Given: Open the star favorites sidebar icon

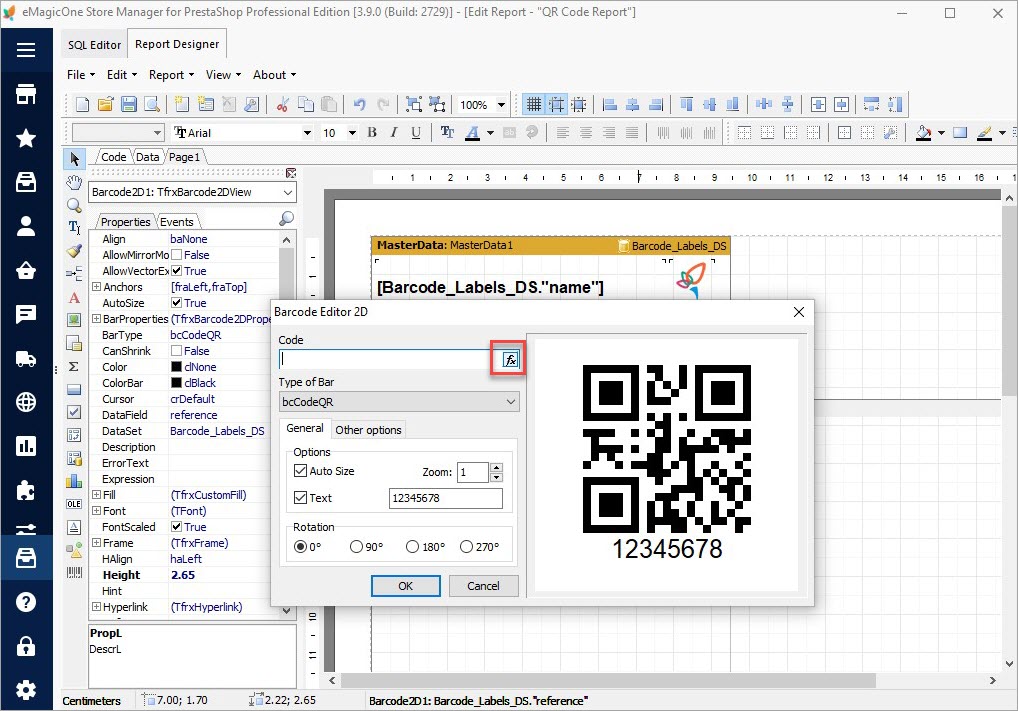Looking at the screenshot, I should click(x=26, y=138).
